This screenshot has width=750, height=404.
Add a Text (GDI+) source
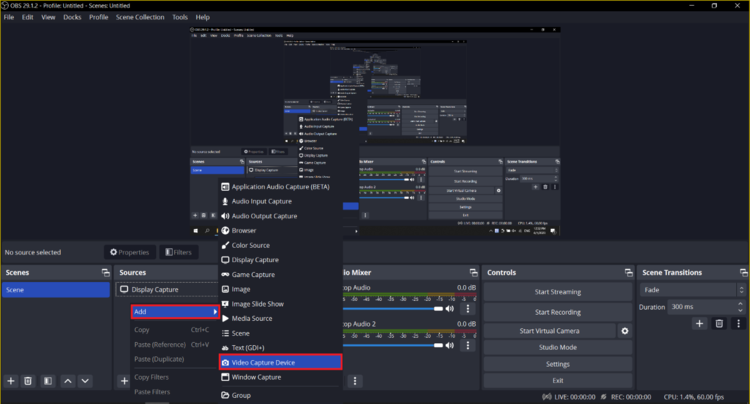click(280, 348)
